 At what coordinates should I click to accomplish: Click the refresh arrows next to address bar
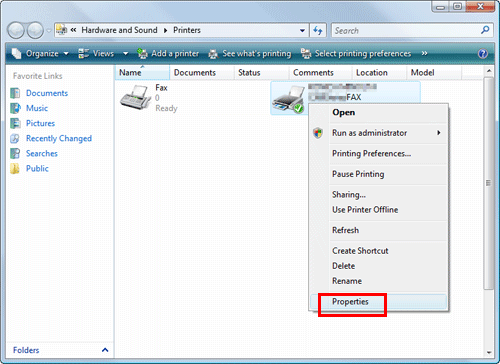coord(318,31)
